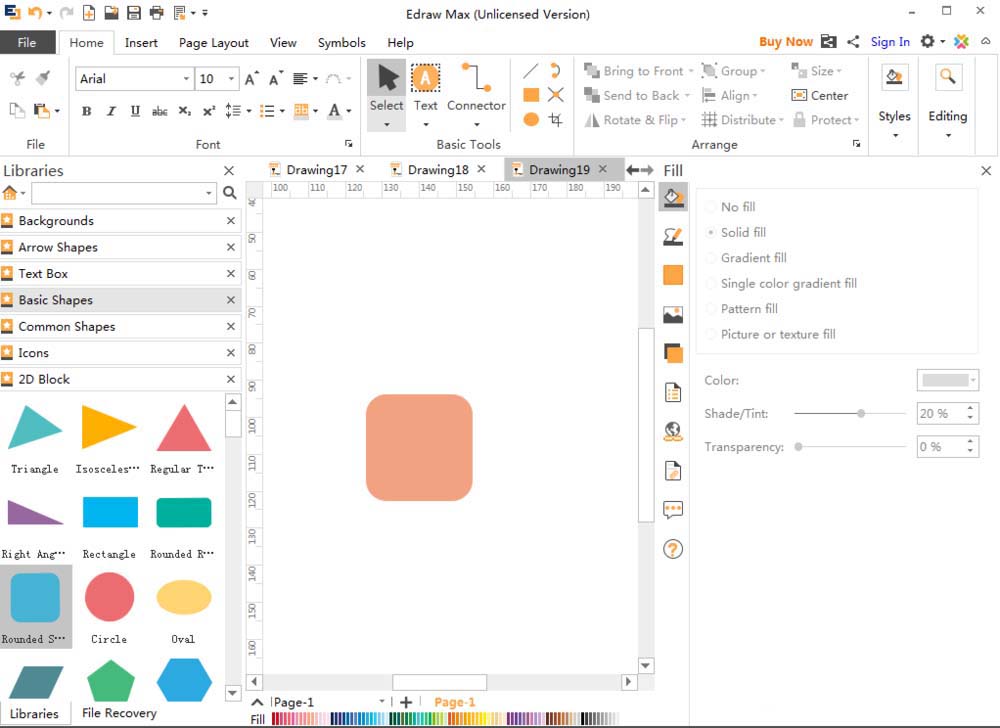
Task: Select the Gradient fill option
Action: [x=711, y=258]
